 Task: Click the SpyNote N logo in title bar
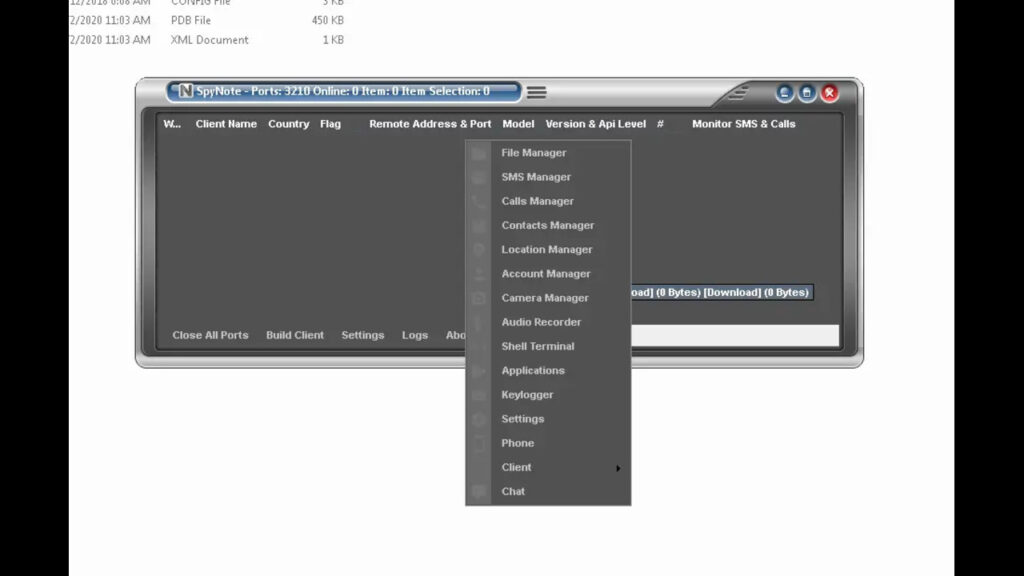tap(186, 91)
